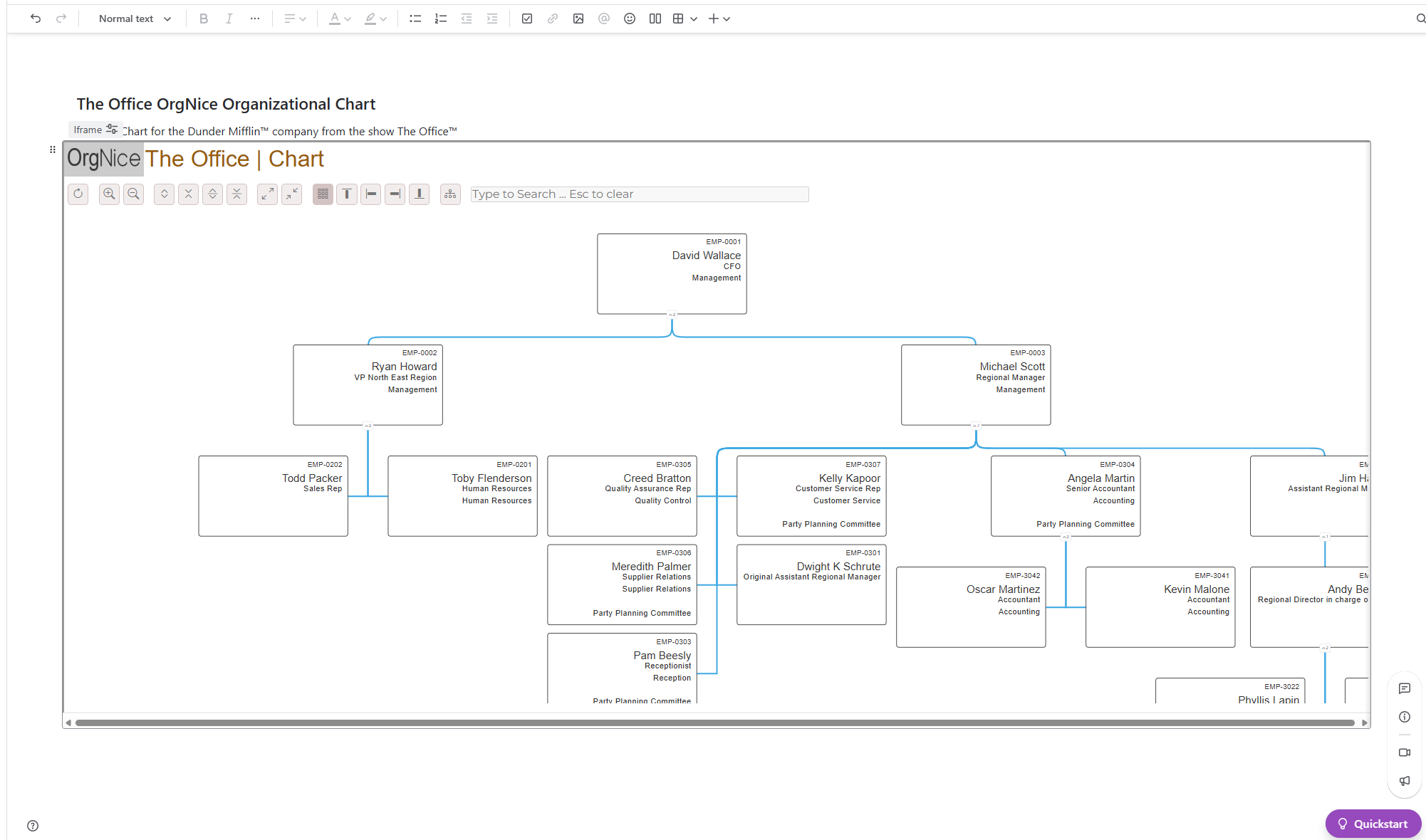
Task: Insert a bullet list
Action: pyautogui.click(x=415, y=19)
